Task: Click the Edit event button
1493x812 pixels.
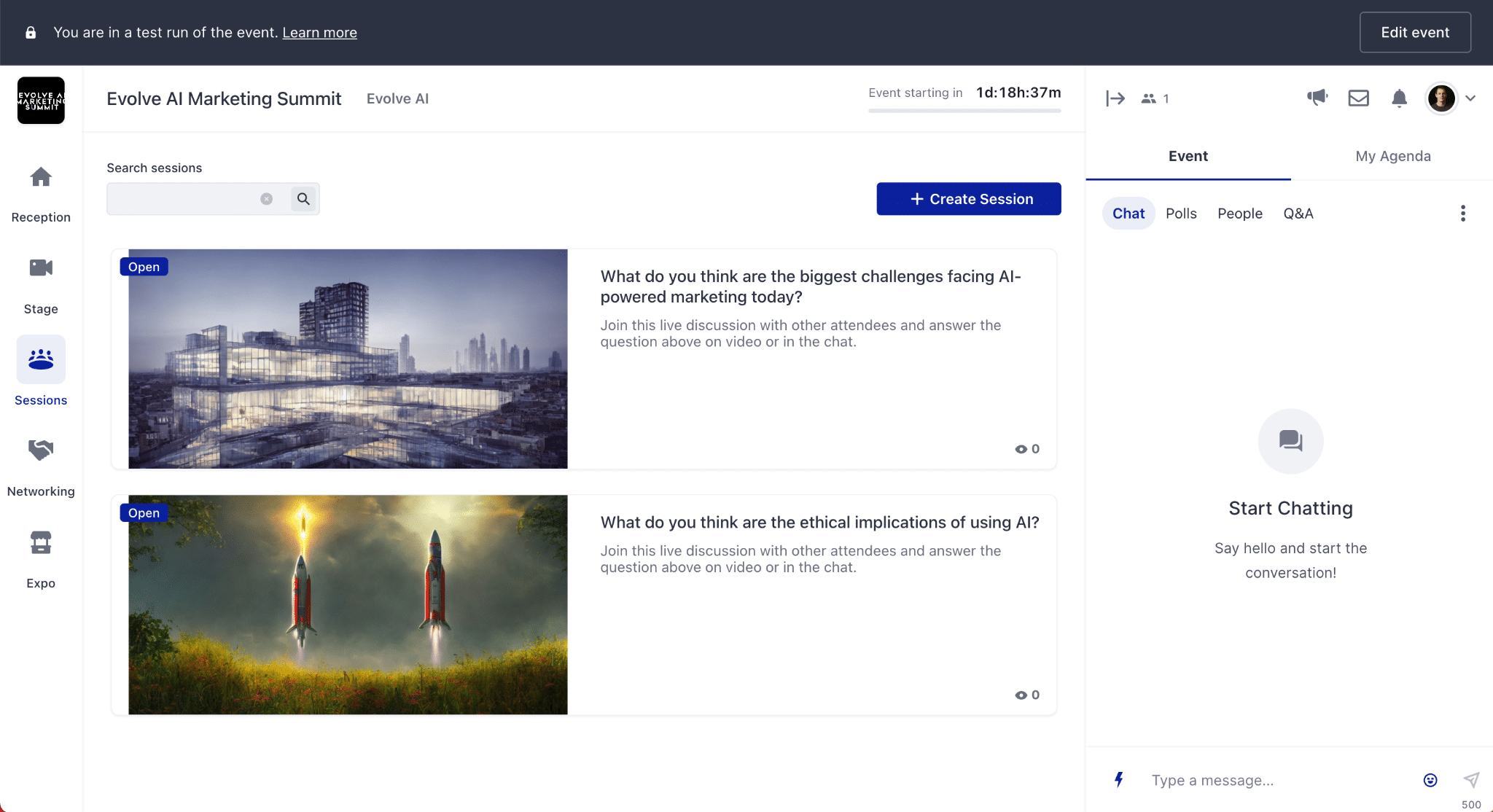Action: pyautogui.click(x=1414, y=32)
